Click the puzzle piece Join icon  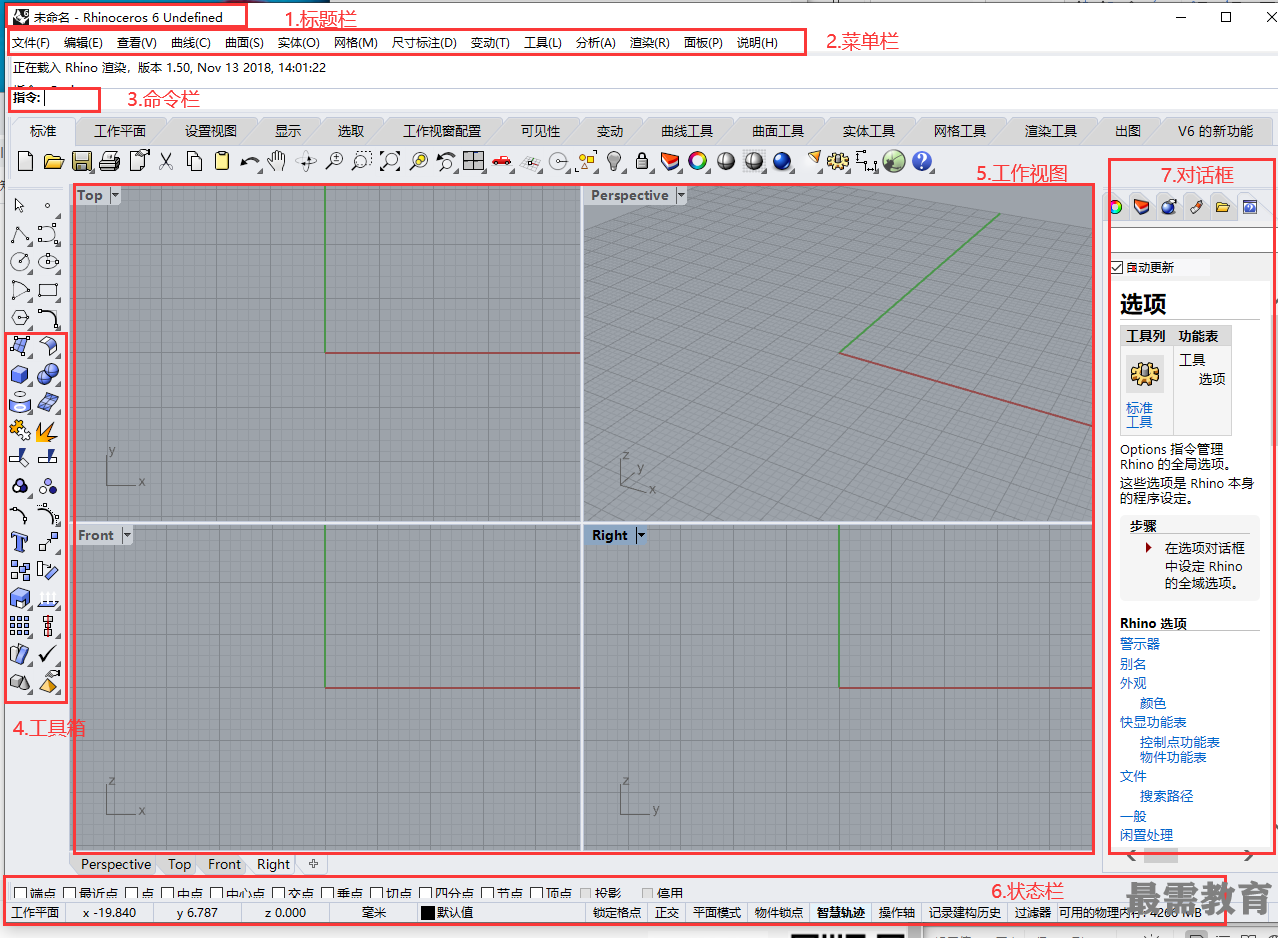coord(19,430)
